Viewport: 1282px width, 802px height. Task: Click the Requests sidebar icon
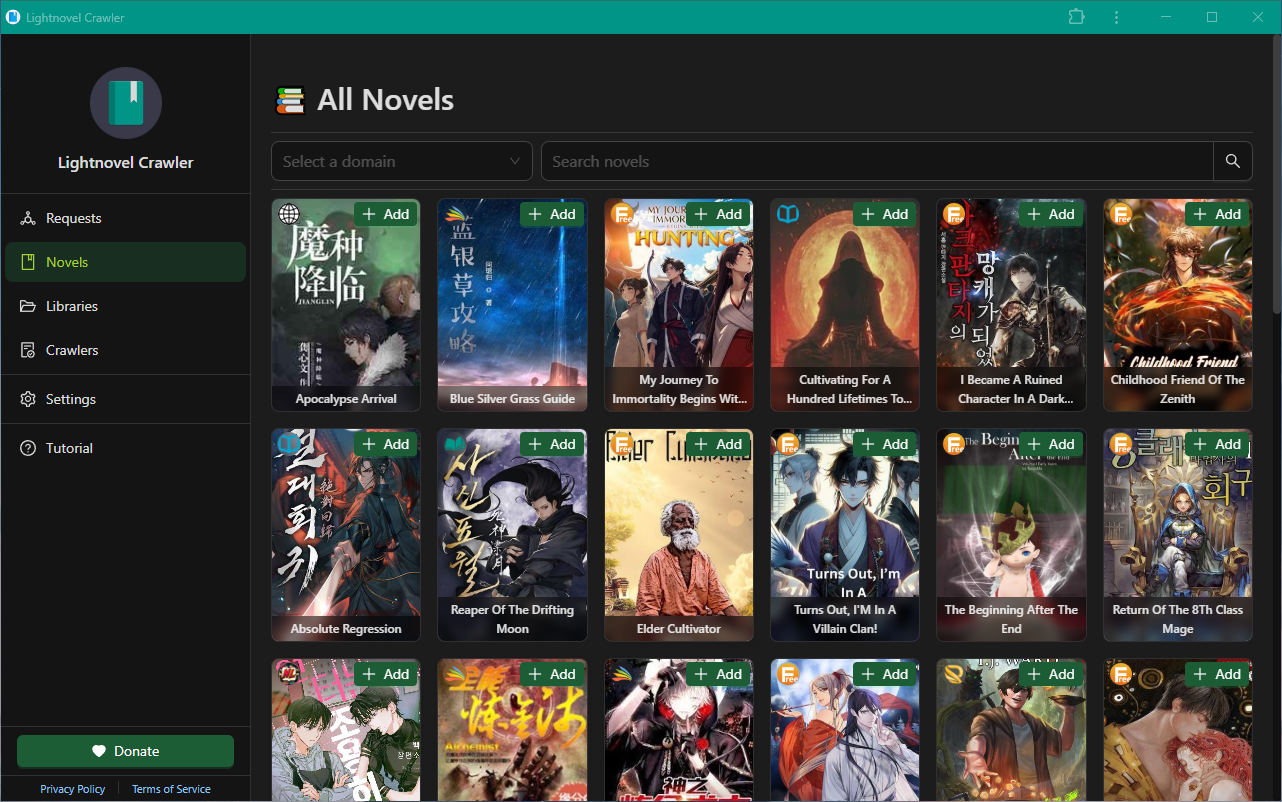28,218
